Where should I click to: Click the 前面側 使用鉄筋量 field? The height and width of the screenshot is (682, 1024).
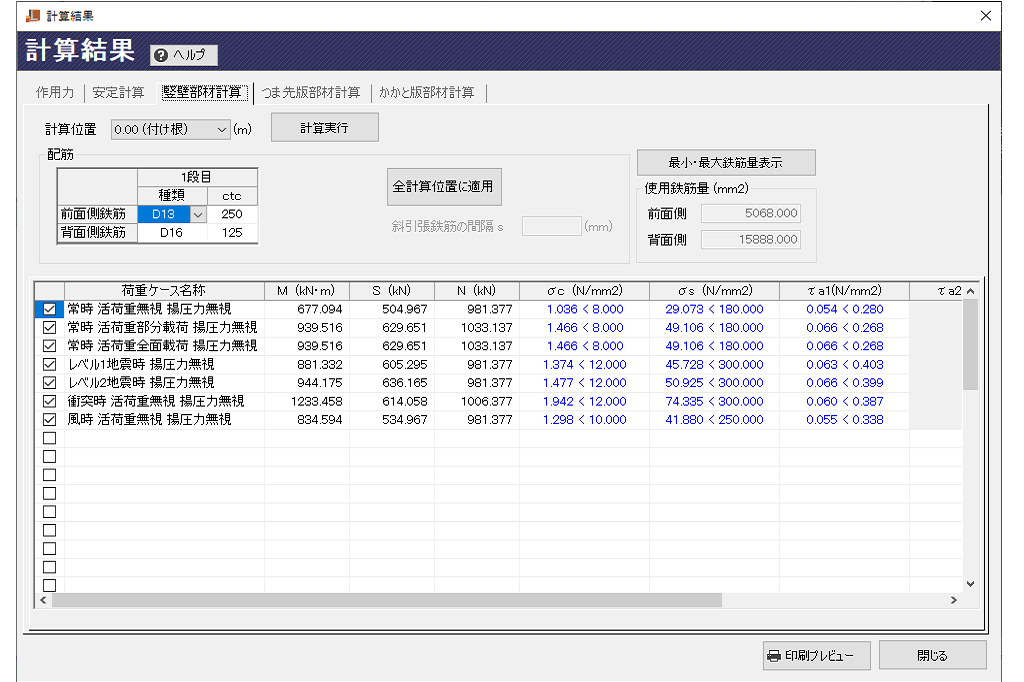point(751,213)
